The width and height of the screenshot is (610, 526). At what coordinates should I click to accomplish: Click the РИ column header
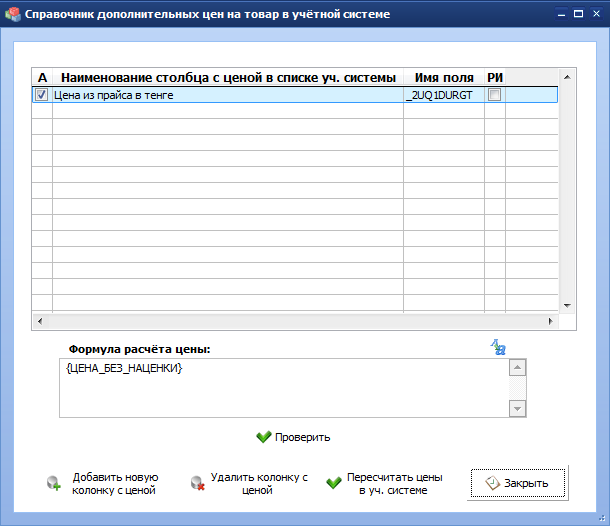point(495,77)
